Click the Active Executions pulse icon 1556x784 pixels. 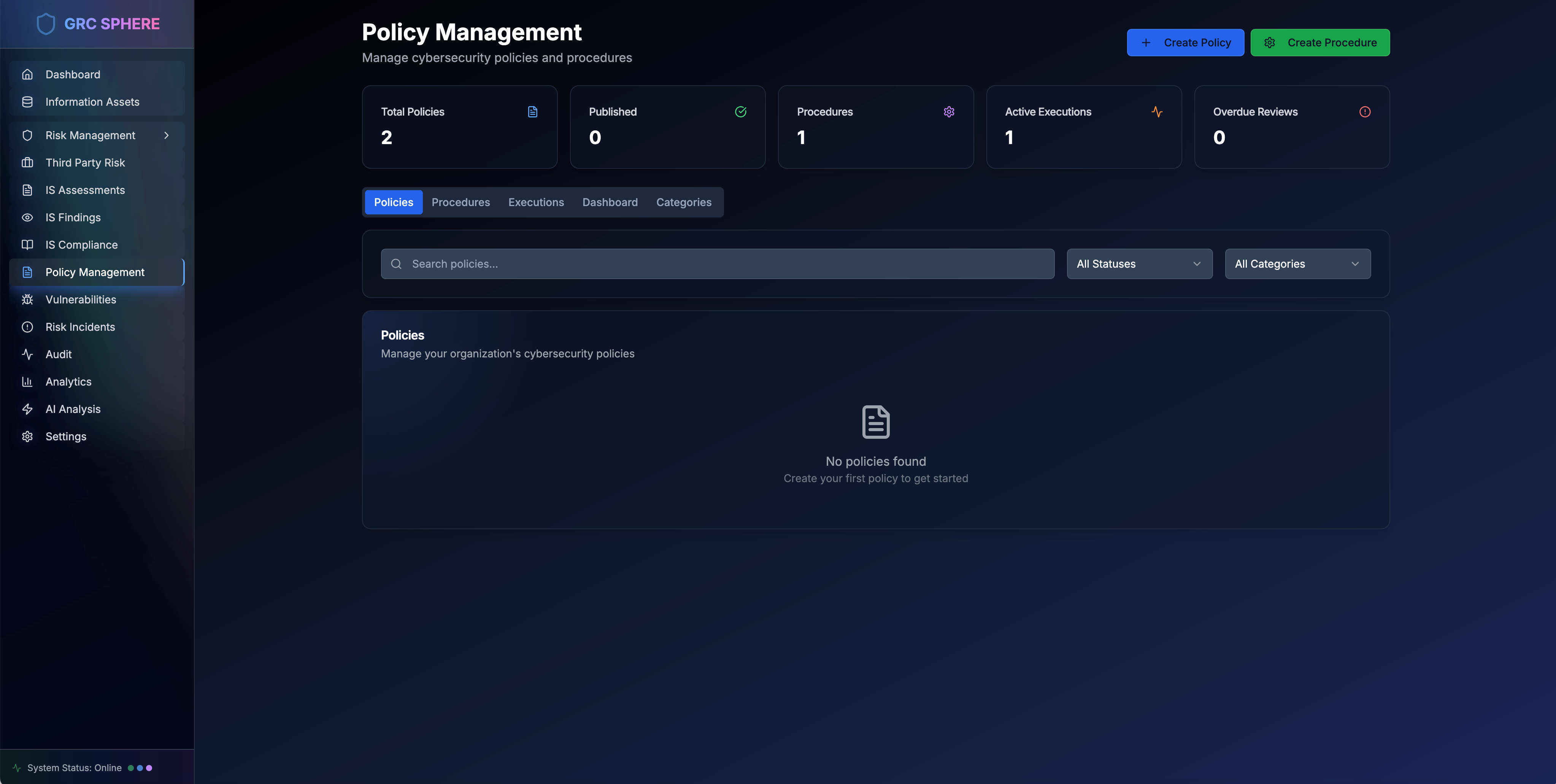click(1157, 112)
